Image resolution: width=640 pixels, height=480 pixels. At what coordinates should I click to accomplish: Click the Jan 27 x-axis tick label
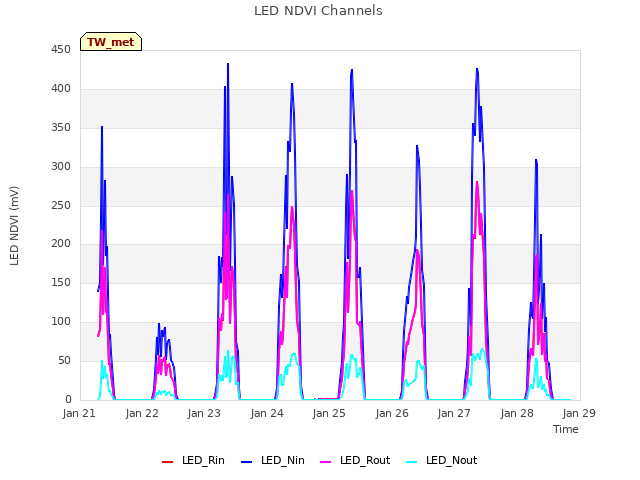click(454, 413)
